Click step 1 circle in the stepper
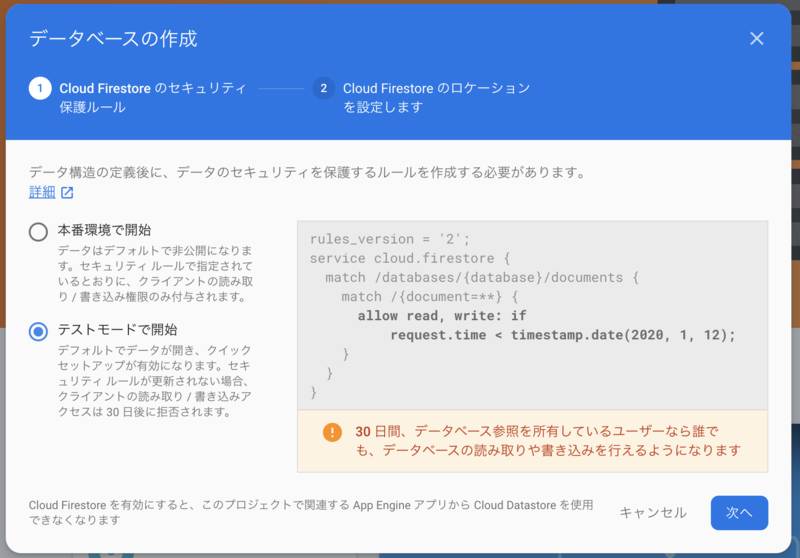800x558 pixels. tap(40, 89)
